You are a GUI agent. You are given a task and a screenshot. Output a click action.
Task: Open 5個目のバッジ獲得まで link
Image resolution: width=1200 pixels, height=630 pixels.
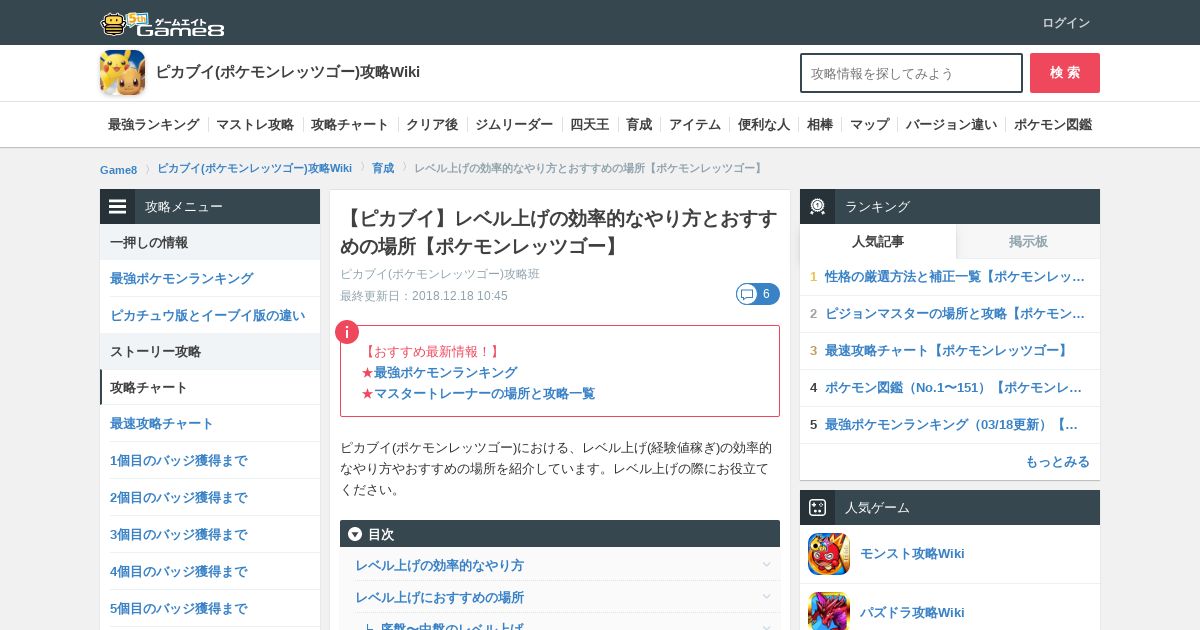point(178,609)
